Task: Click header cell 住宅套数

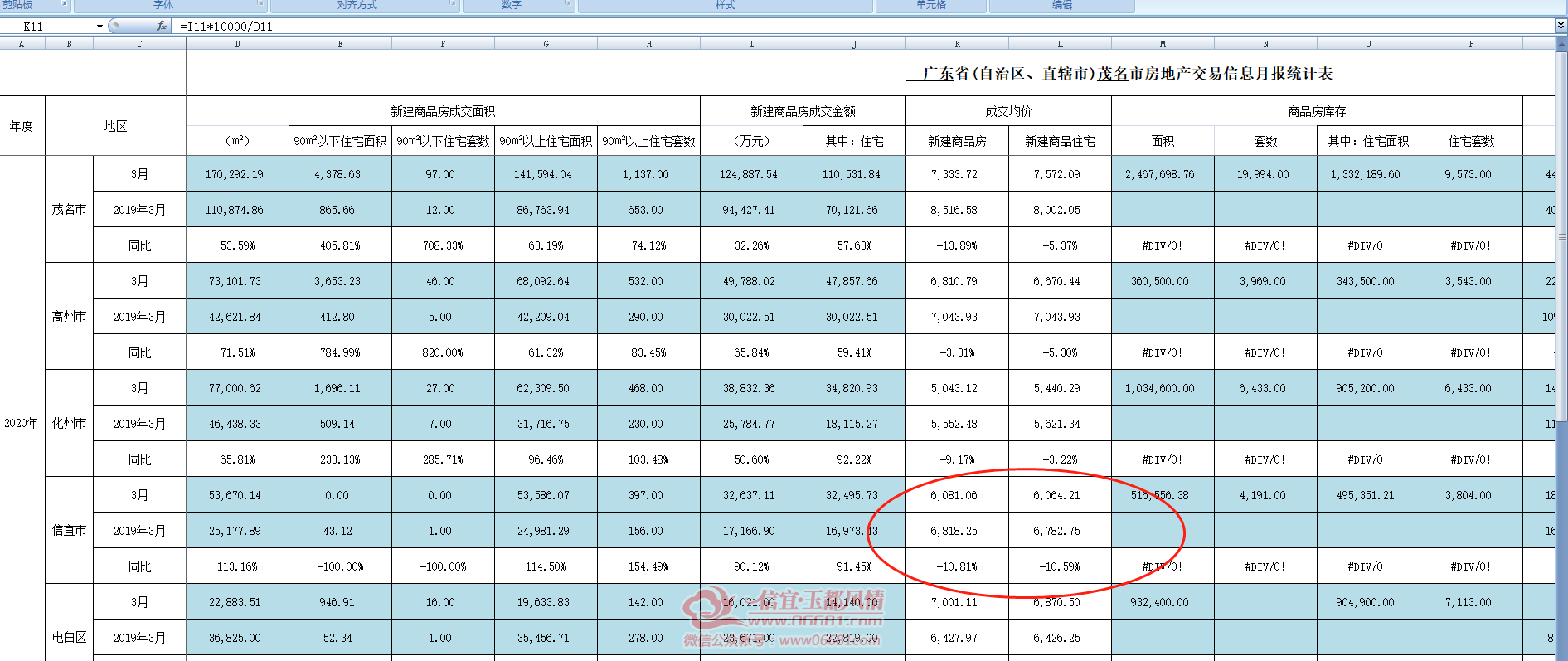Action: pyautogui.click(x=1472, y=141)
